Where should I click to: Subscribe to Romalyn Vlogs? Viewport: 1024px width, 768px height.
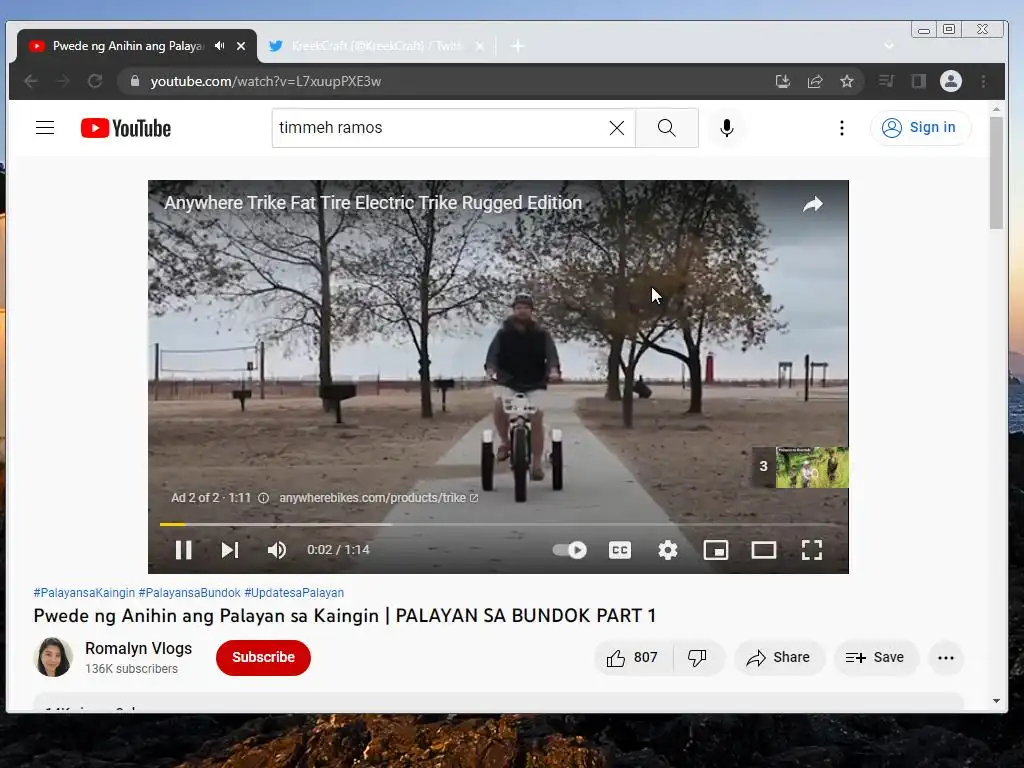[263, 657]
